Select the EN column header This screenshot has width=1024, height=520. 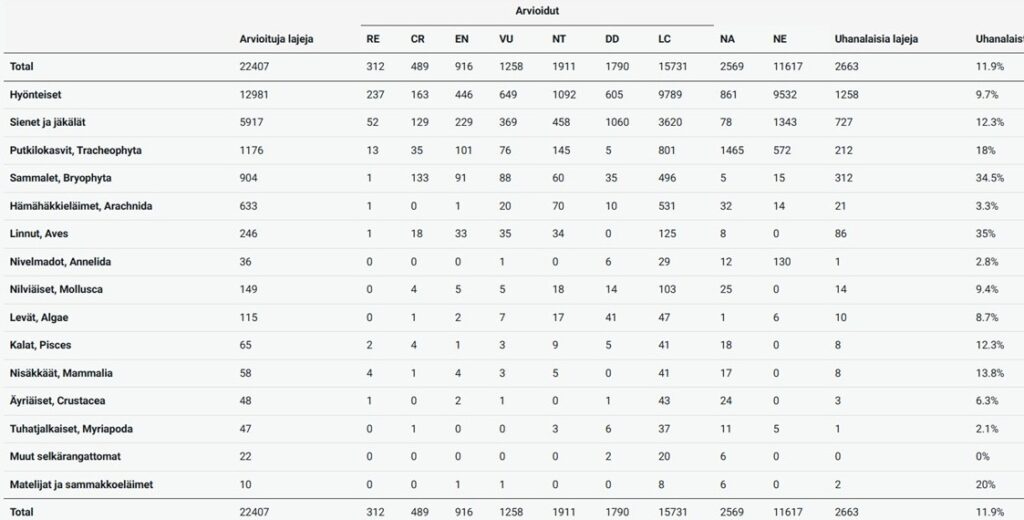click(462, 39)
